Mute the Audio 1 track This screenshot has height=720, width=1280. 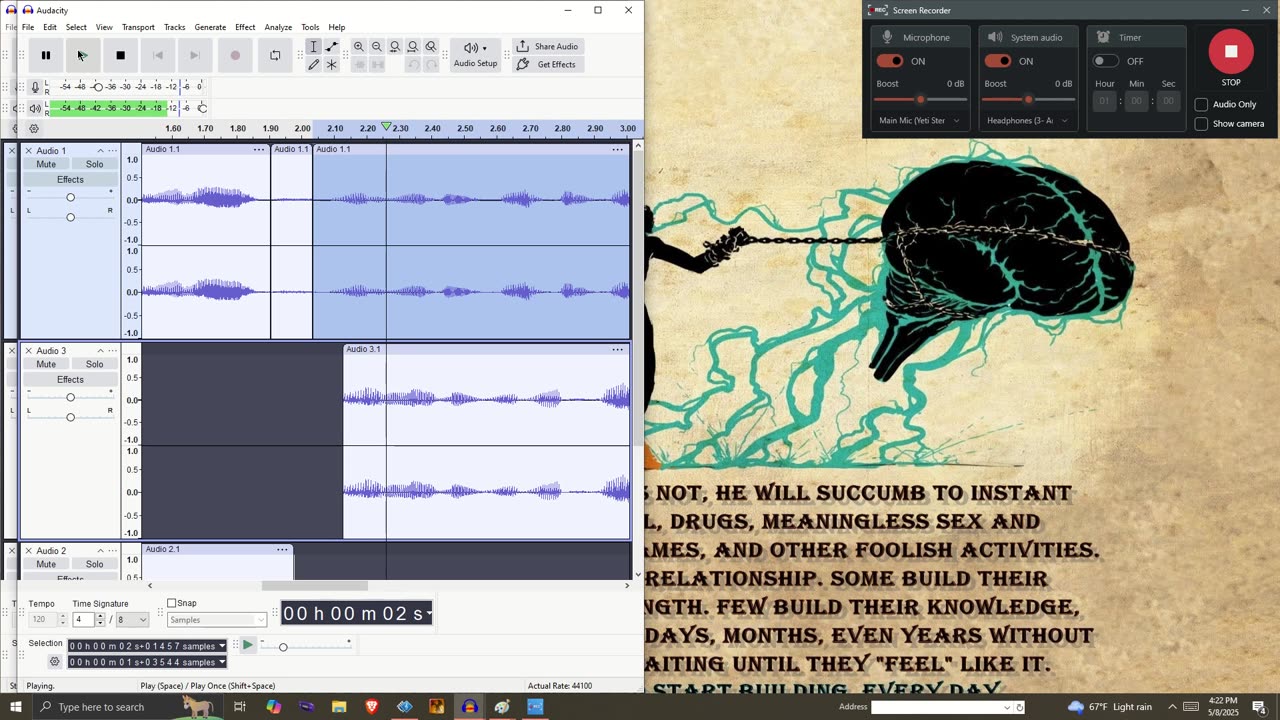(46, 165)
